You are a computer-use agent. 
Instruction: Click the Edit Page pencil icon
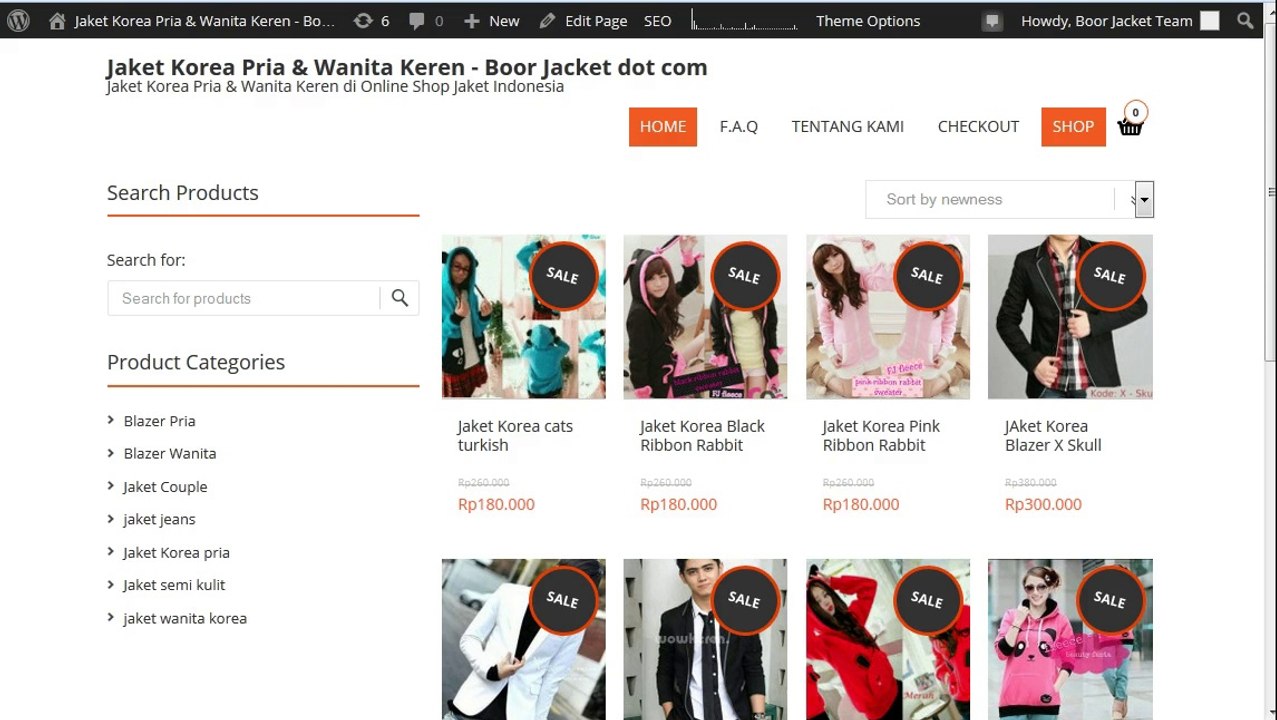(547, 21)
